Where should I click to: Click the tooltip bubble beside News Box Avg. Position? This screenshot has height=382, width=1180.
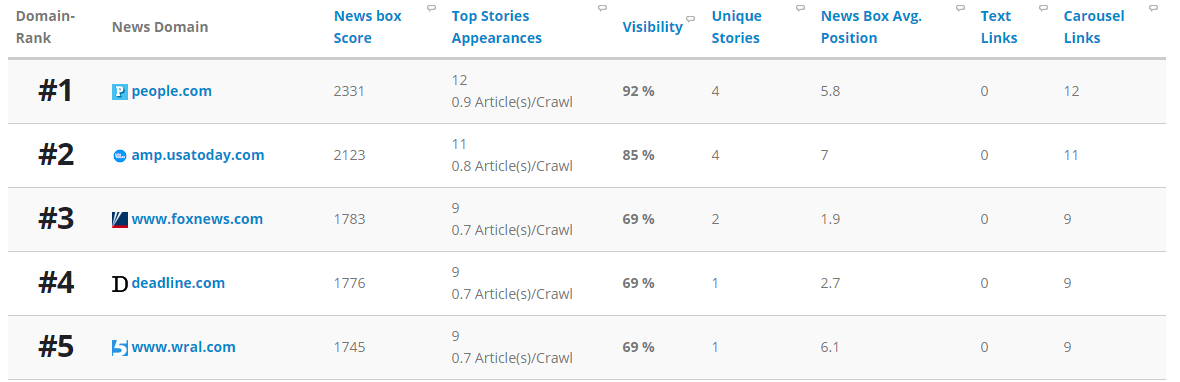pyautogui.click(x=960, y=8)
